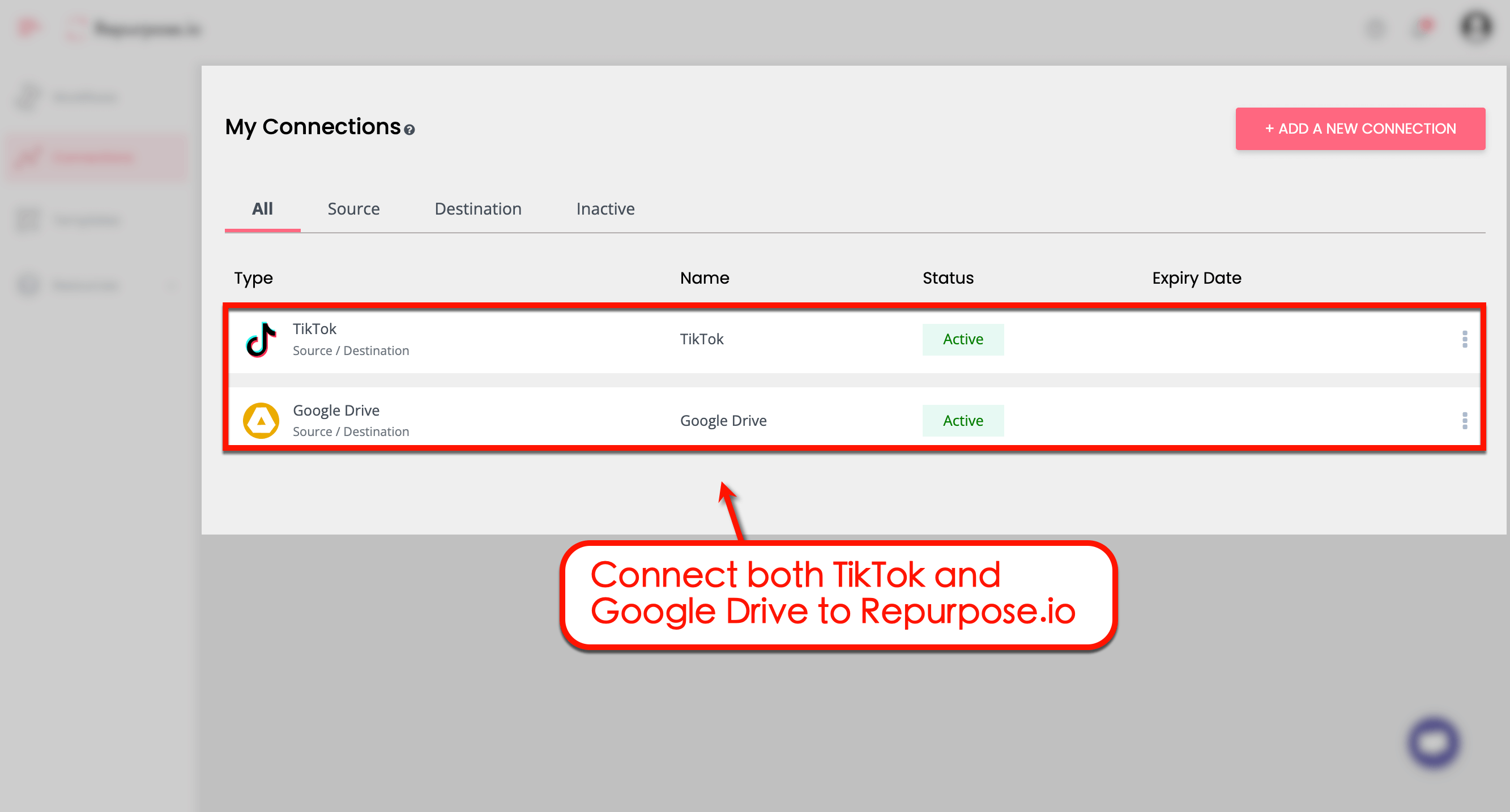Viewport: 1510px width, 812px height.
Task: Open the Workflows sidebar icon
Action: coord(27,97)
